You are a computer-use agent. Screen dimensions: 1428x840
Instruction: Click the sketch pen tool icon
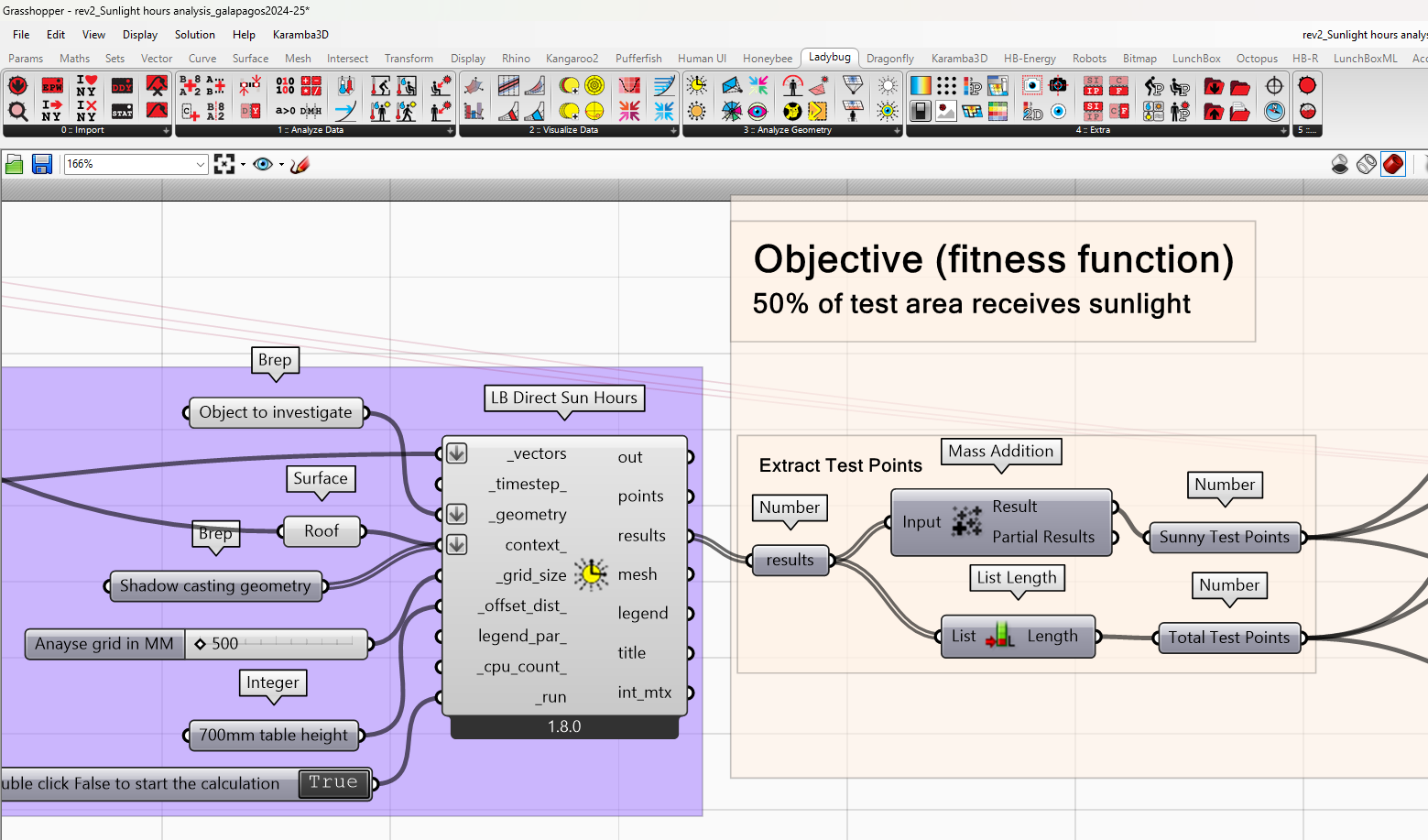(300, 164)
